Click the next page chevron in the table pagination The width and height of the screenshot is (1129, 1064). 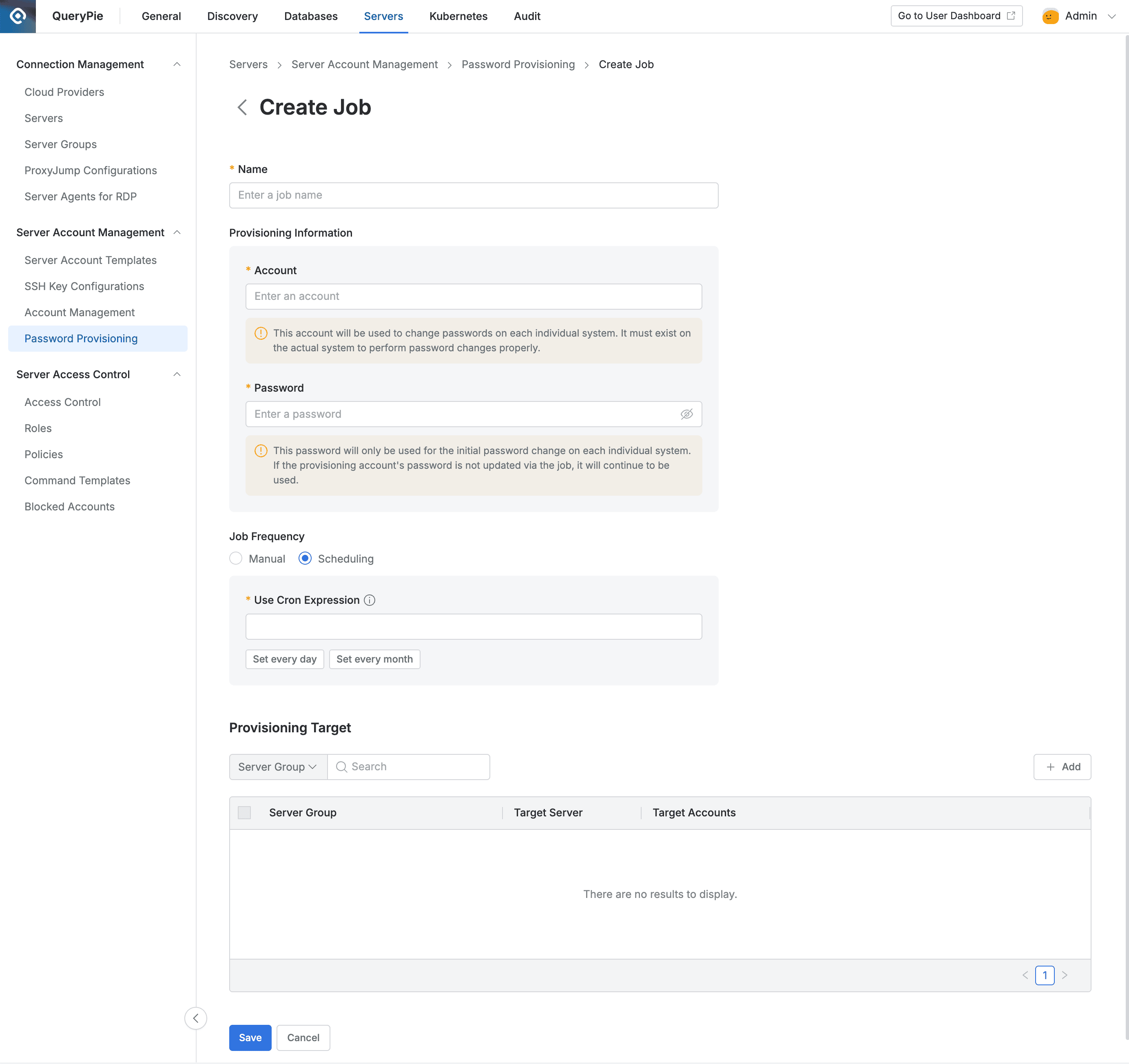pyautogui.click(x=1065, y=975)
